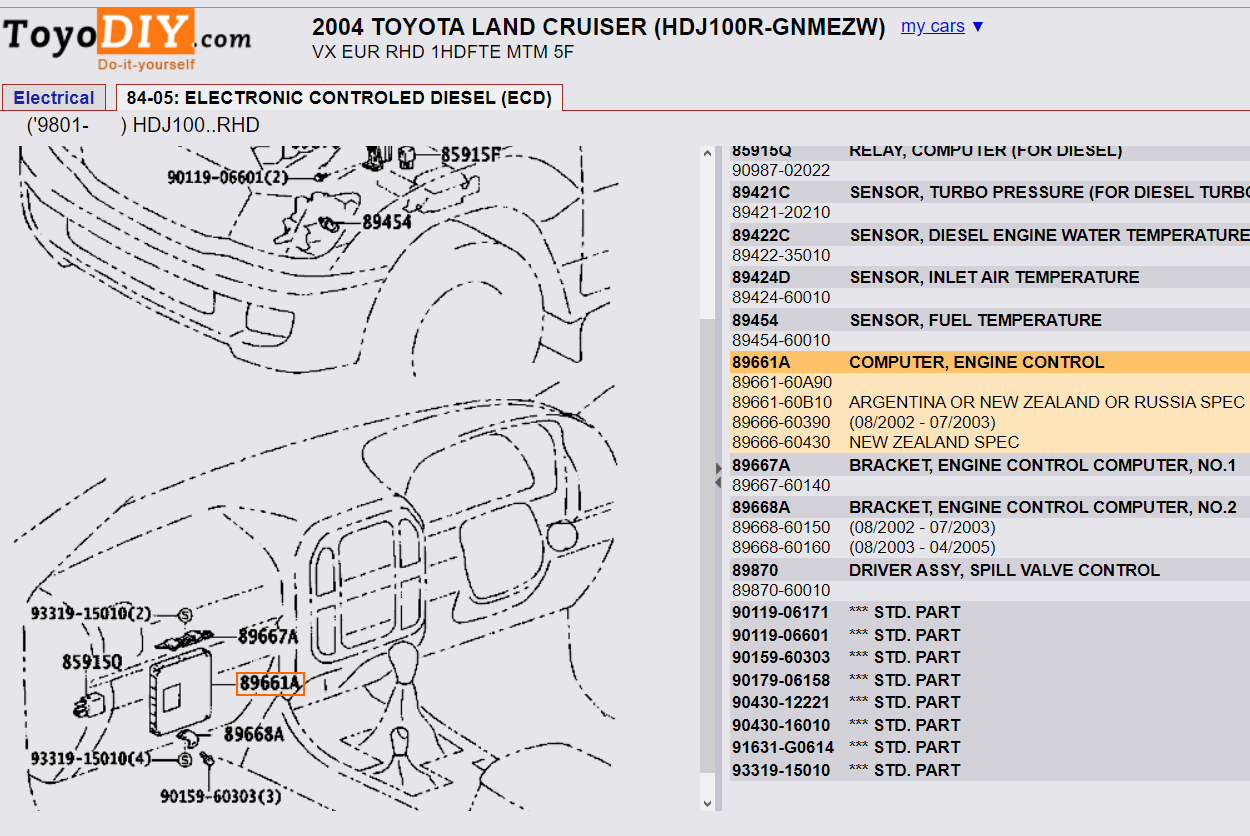The image size is (1250, 836).
Task: Select std part 90119-06171 row
Action: coord(990,612)
